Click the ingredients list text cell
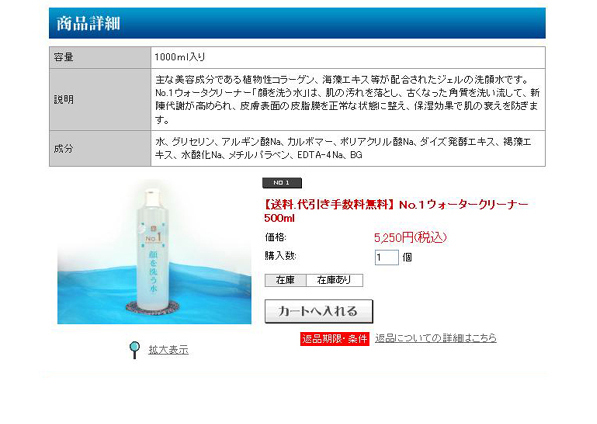Viewport: 597px width, 424px height. pyautogui.click(x=348, y=148)
